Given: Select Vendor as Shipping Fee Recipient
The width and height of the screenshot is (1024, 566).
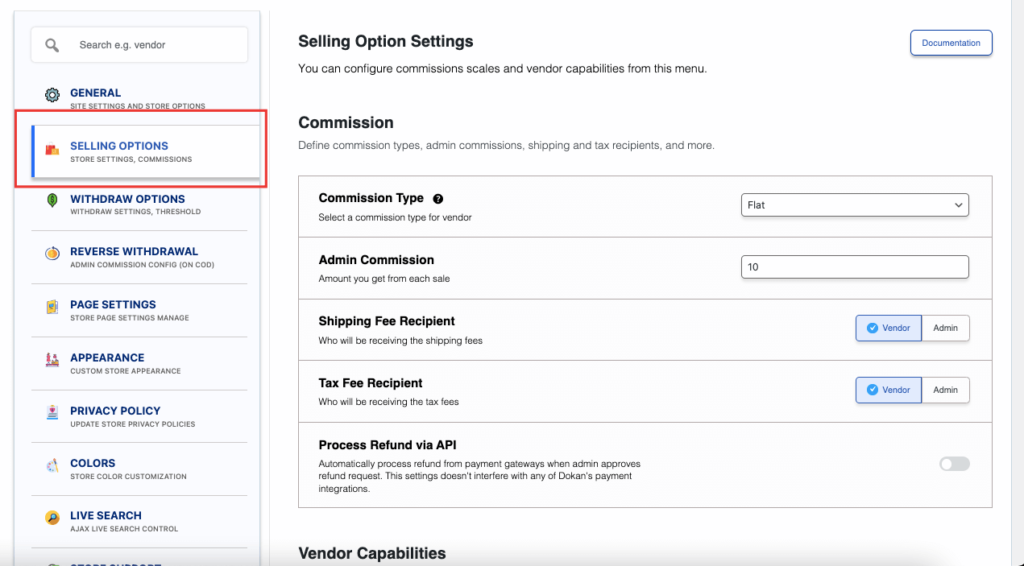Looking at the screenshot, I should click(x=888, y=328).
